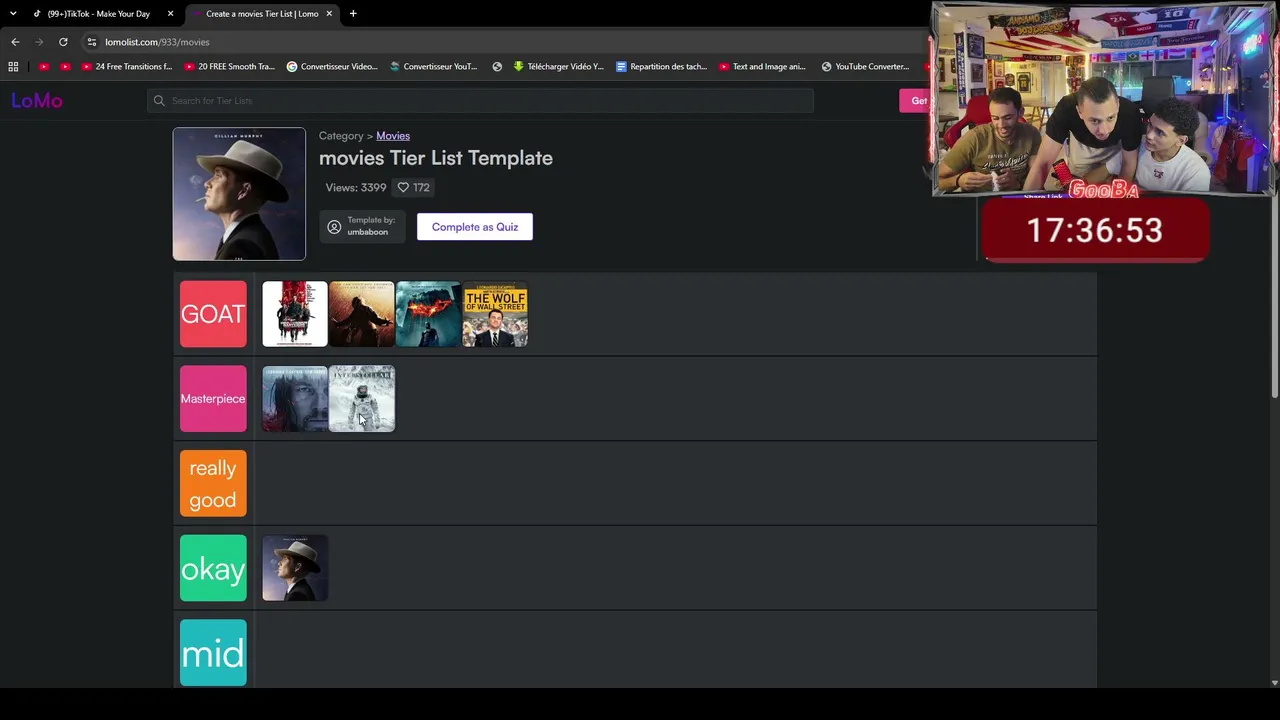
Task: Click the heart like icon
Action: click(403, 187)
